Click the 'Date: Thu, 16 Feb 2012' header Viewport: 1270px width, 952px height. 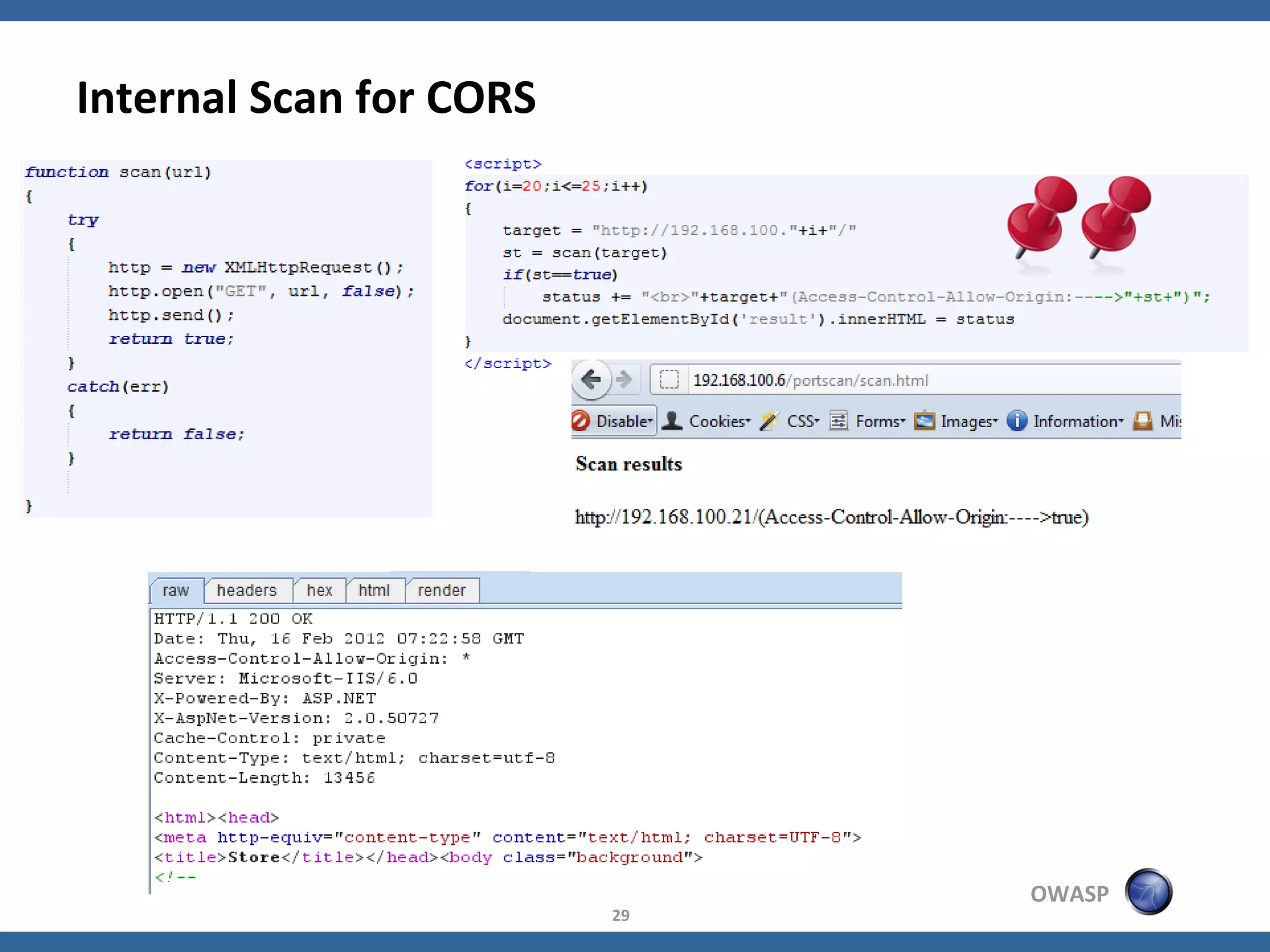(x=339, y=638)
